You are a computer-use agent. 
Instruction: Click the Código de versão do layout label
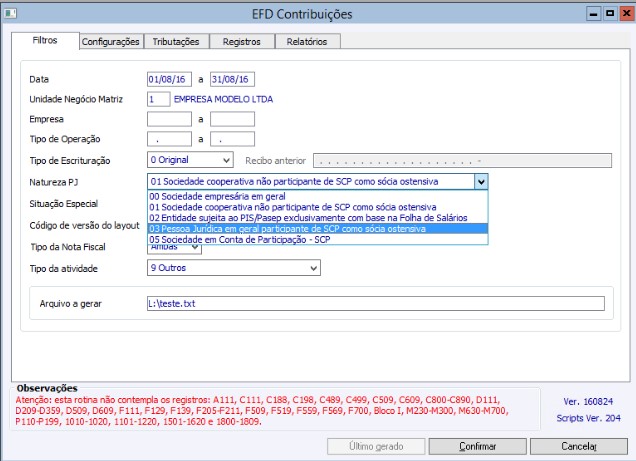84,225
